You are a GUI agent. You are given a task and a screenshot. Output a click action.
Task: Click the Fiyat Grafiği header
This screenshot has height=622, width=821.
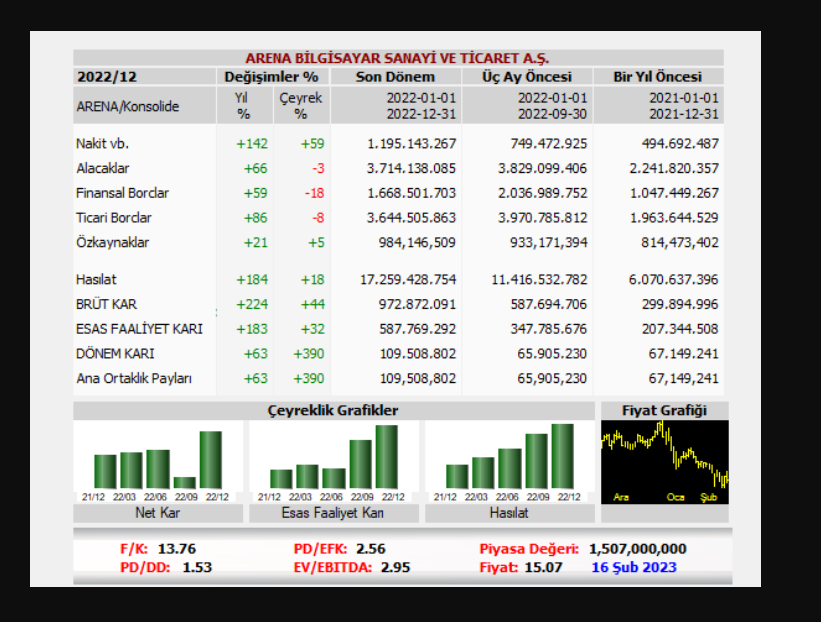(664, 410)
